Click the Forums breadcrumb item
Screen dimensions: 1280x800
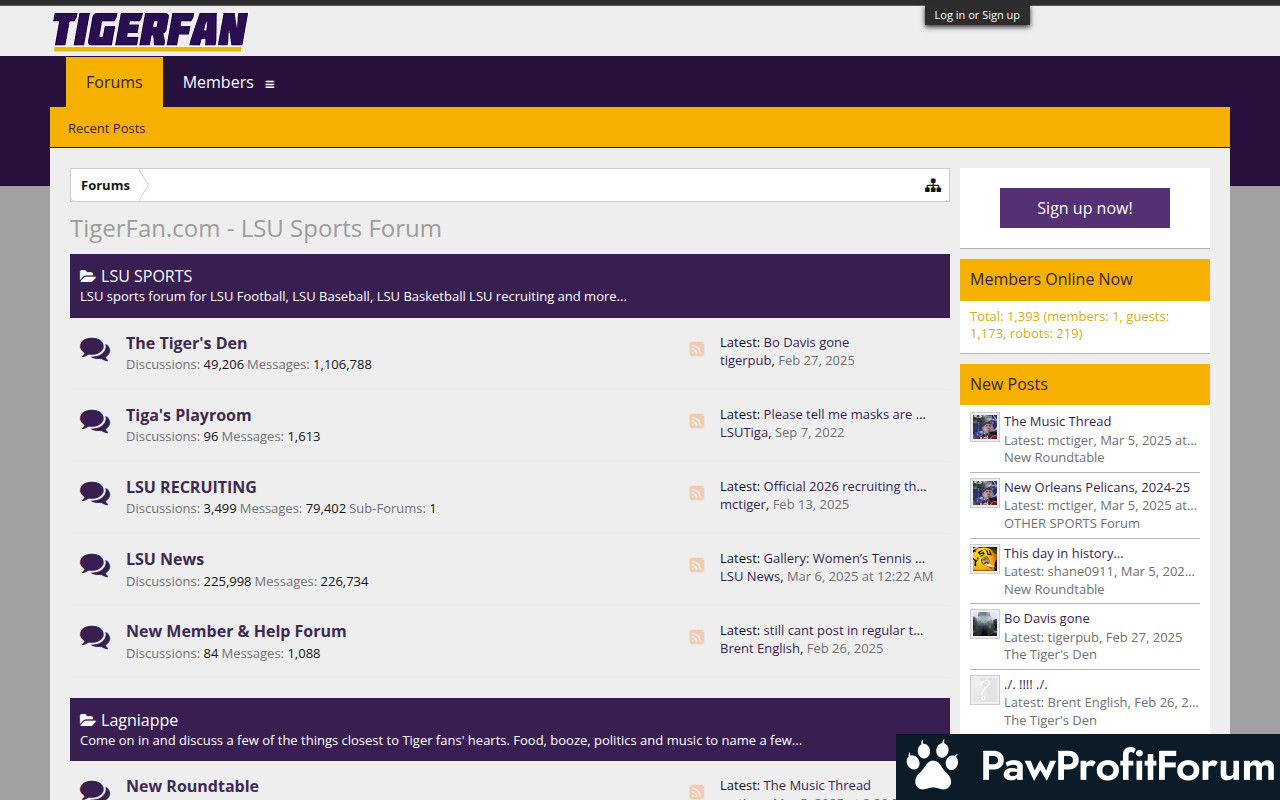pos(105,185)
